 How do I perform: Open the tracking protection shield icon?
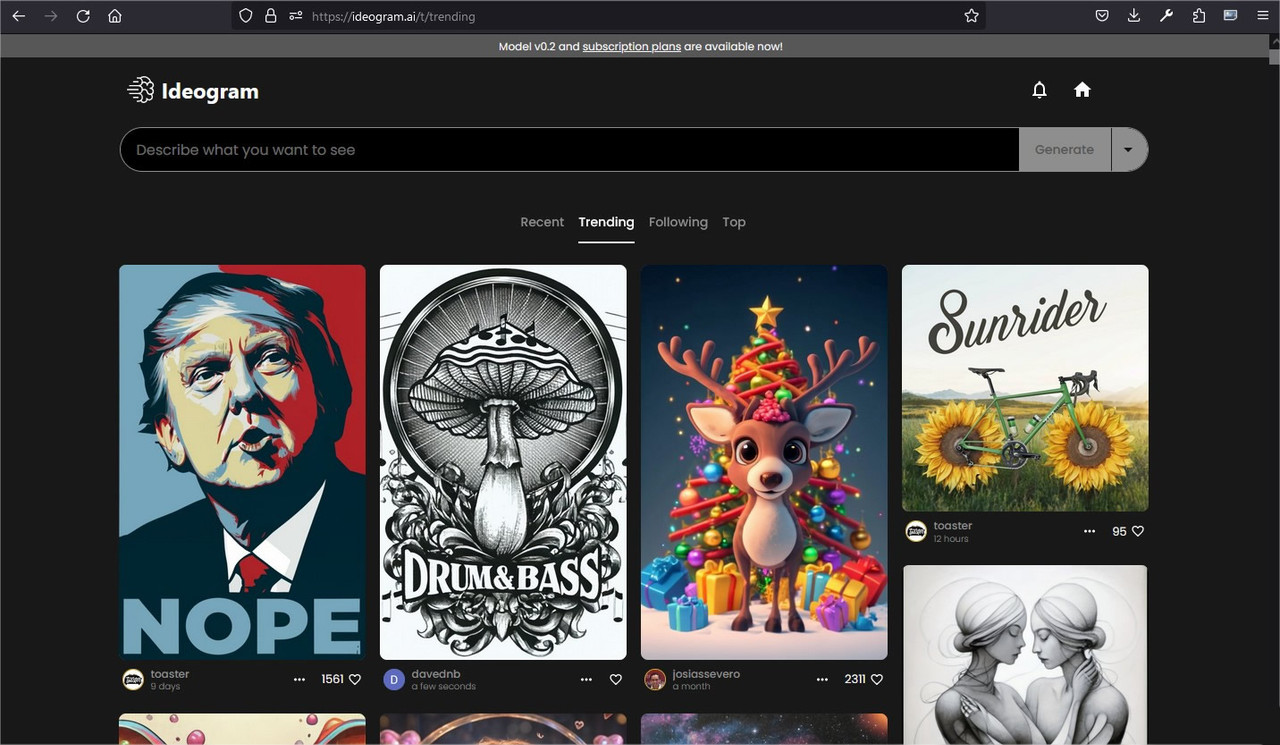pyautogui.click(x=246, y=16)
